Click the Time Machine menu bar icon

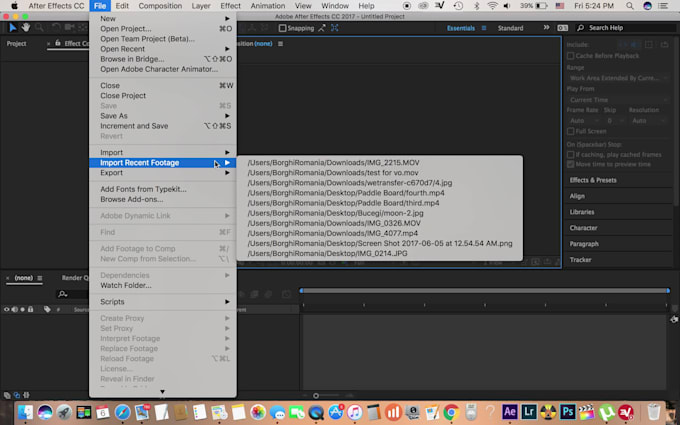pyautogui.click(x=458, y=6)
